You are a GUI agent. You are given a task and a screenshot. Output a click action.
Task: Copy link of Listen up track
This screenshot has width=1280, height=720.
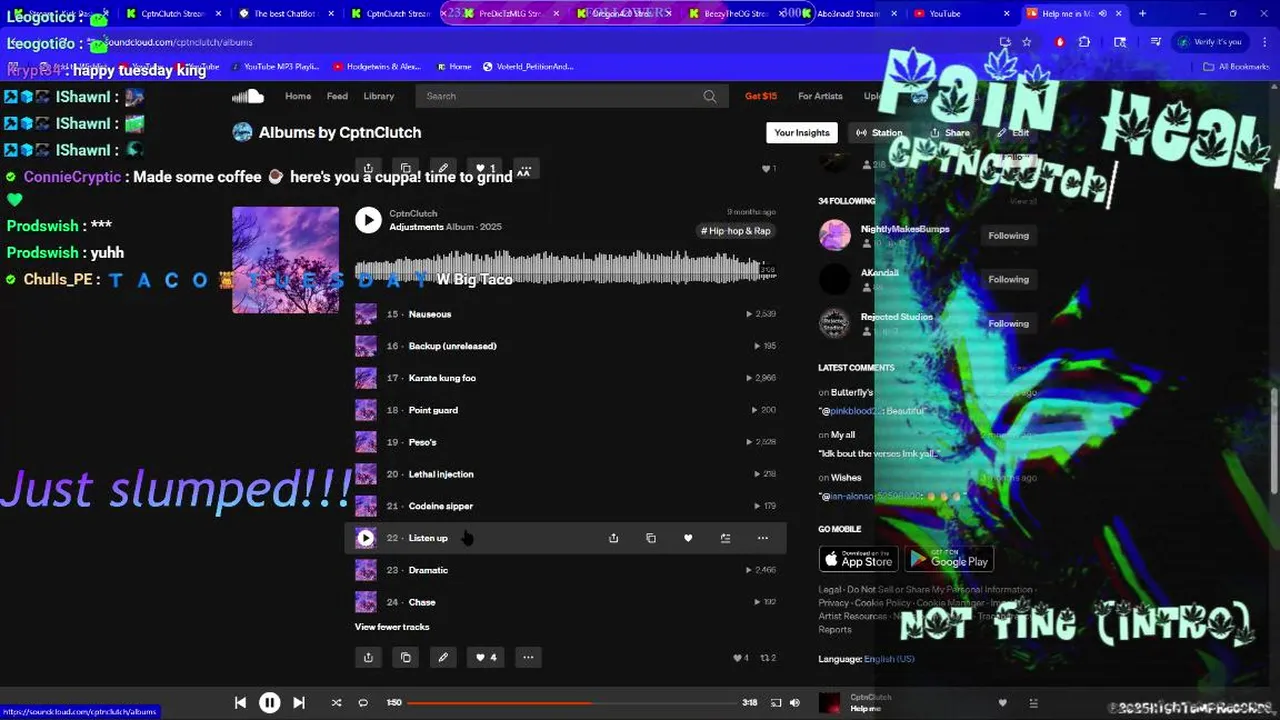[x=651, y=538]
